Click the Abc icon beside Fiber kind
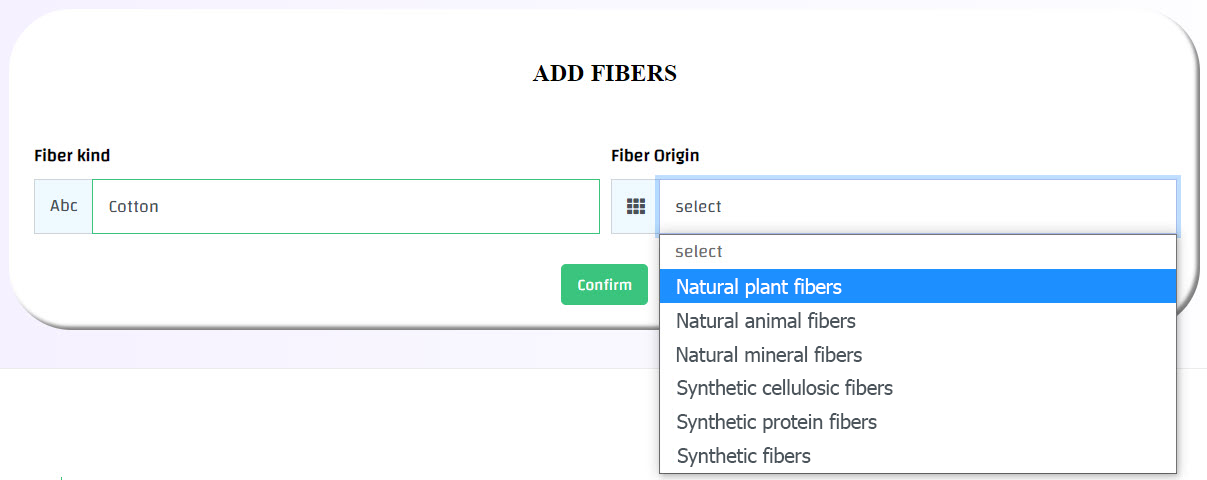Viewport: 1207px width, 480px height. coord(63,207)
